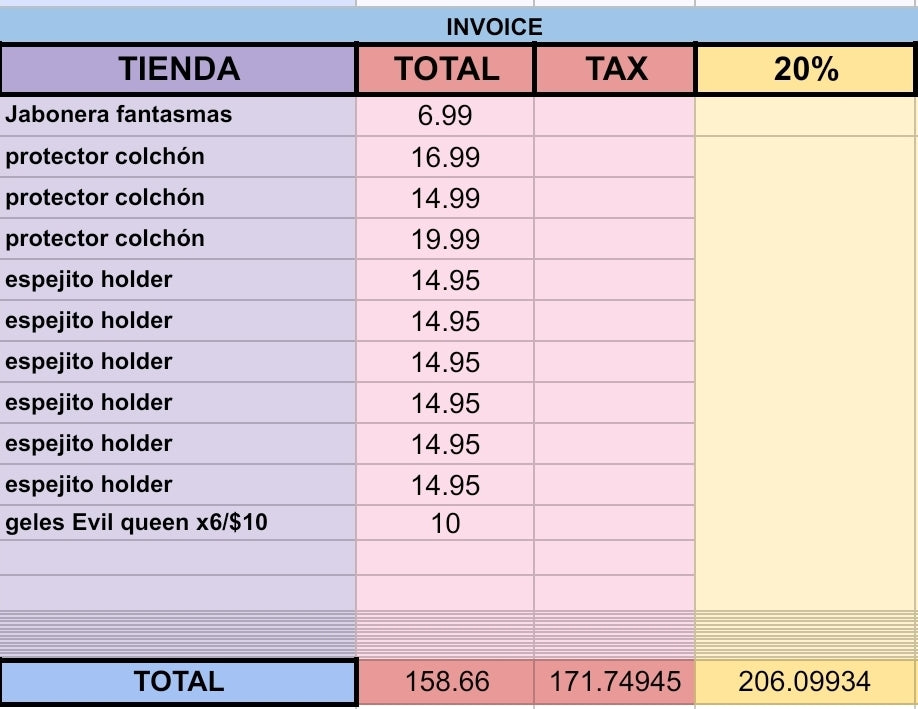Select the price cell with value 10
This screenshot has width=918, height=709.
tap(446, 523)
